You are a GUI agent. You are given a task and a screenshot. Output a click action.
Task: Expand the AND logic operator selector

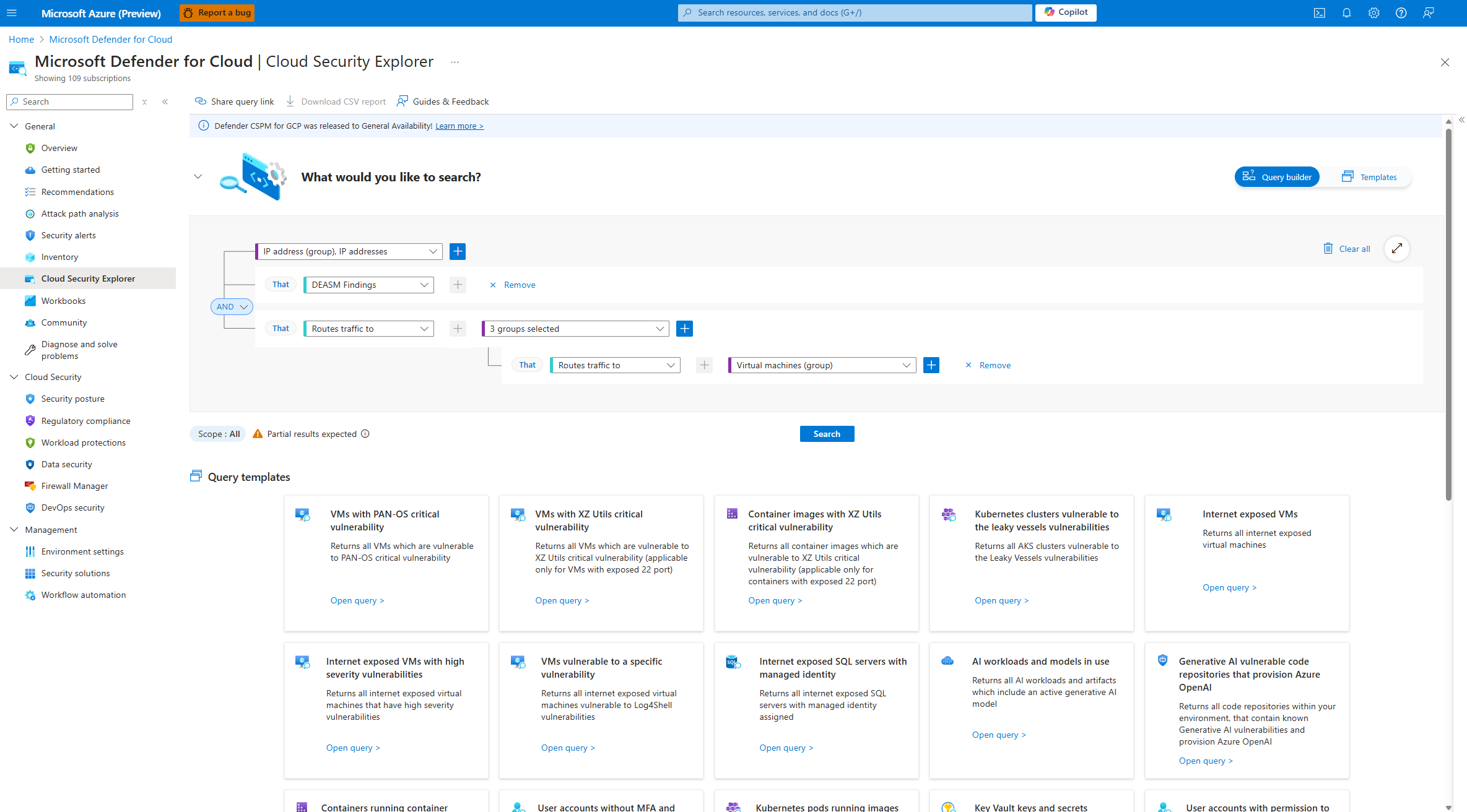coord(232,306)
